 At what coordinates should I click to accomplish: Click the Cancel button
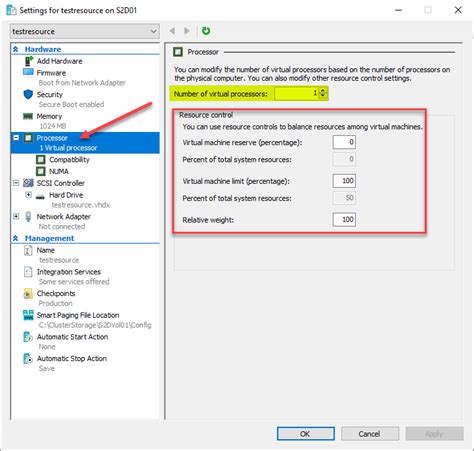click(x=370, y=434)
